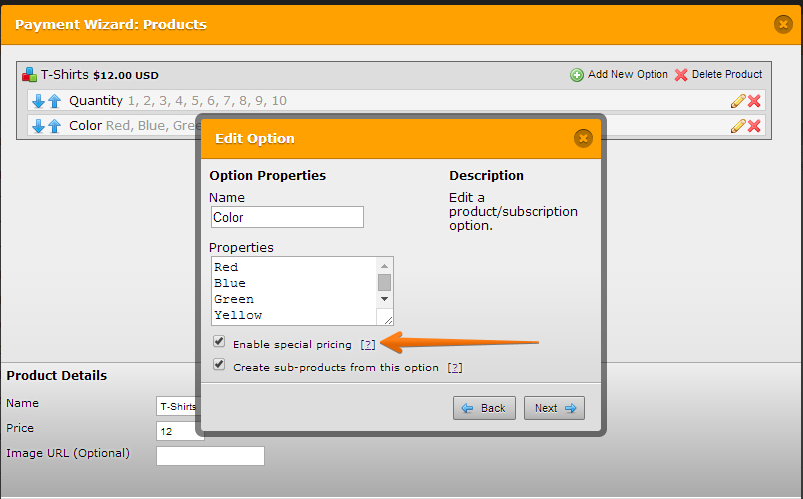Move the Quantity option up

point(54,101)
